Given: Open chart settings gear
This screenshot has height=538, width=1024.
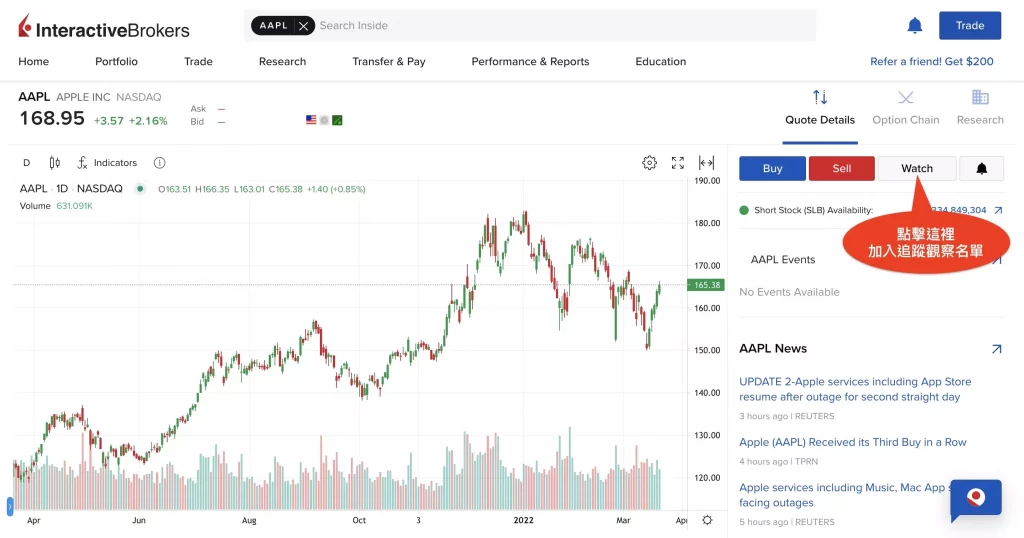Looking at the screenshot, I should point(649,163).
